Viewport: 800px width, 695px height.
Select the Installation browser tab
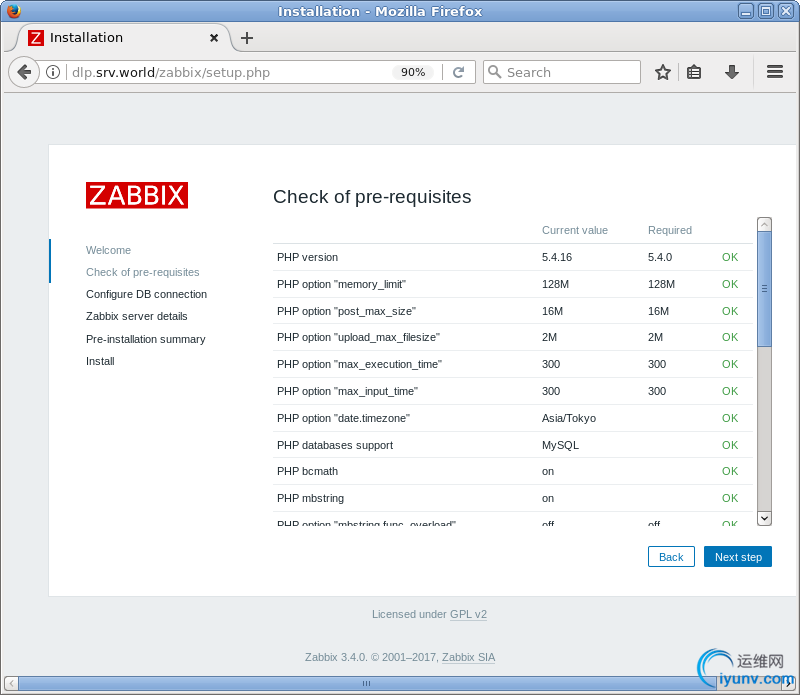point(122,38)
